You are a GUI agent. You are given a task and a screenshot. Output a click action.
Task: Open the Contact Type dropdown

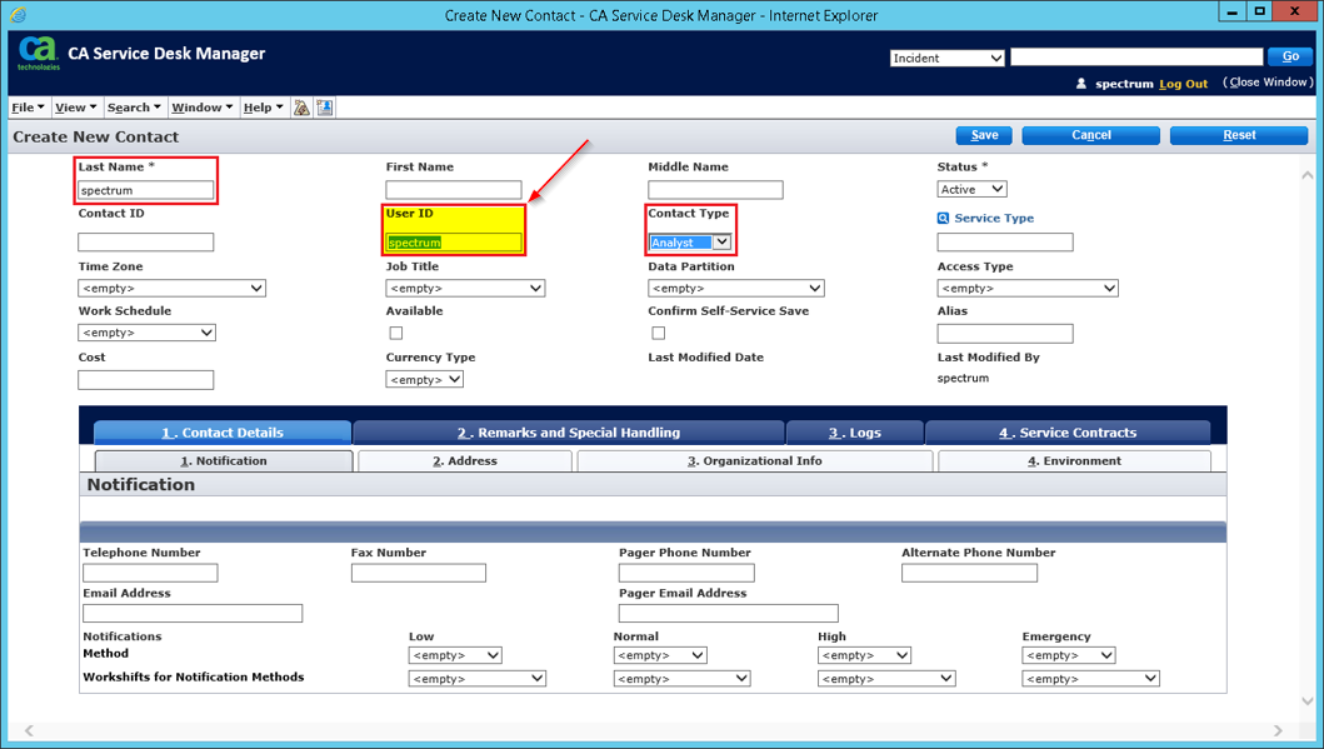click(x=691, y=242)
